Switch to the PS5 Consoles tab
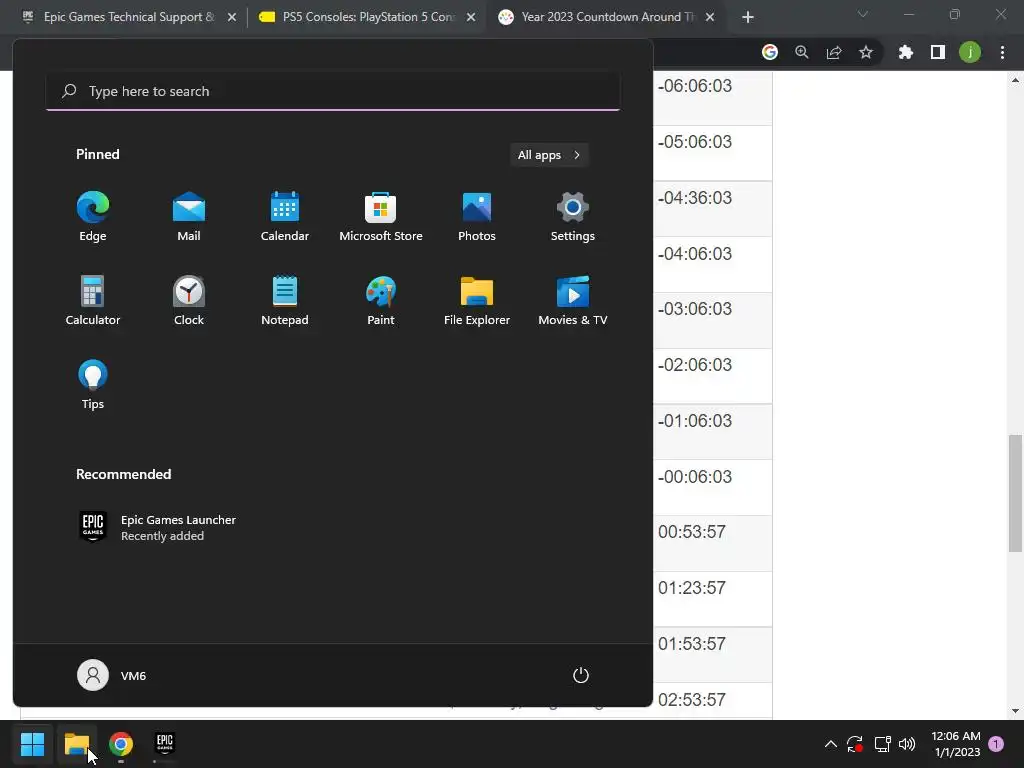1024x768 pixels. (x=366, y=17)
